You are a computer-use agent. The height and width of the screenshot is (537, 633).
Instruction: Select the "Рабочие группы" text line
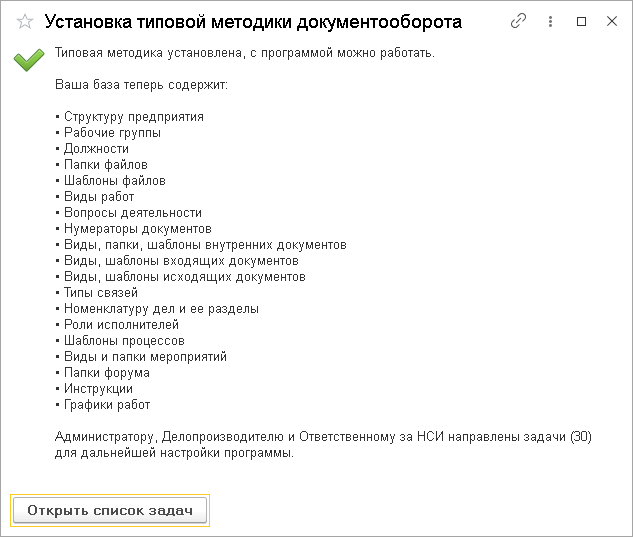coord(112,133)
